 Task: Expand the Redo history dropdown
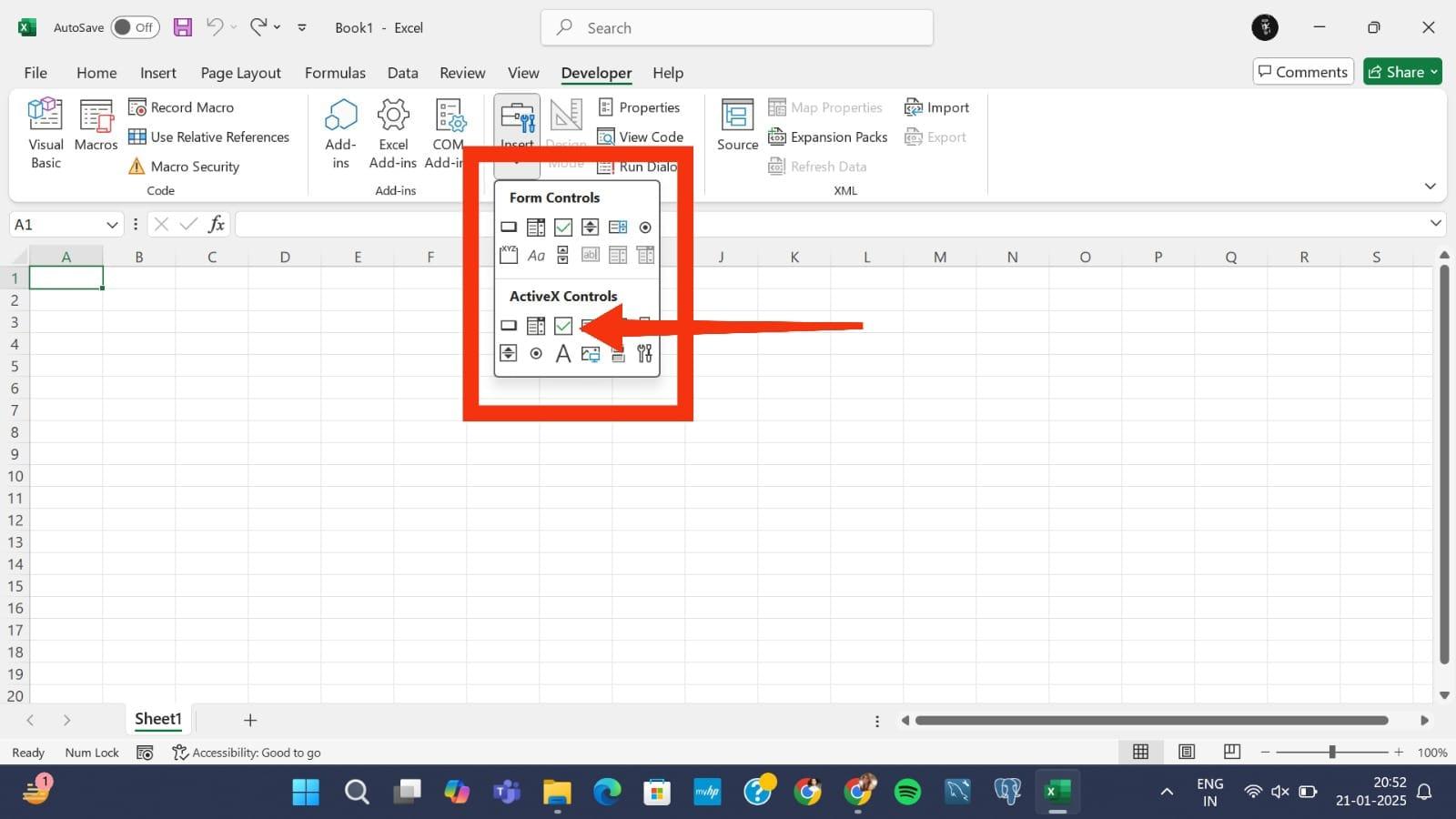click(x=278, y=27)
